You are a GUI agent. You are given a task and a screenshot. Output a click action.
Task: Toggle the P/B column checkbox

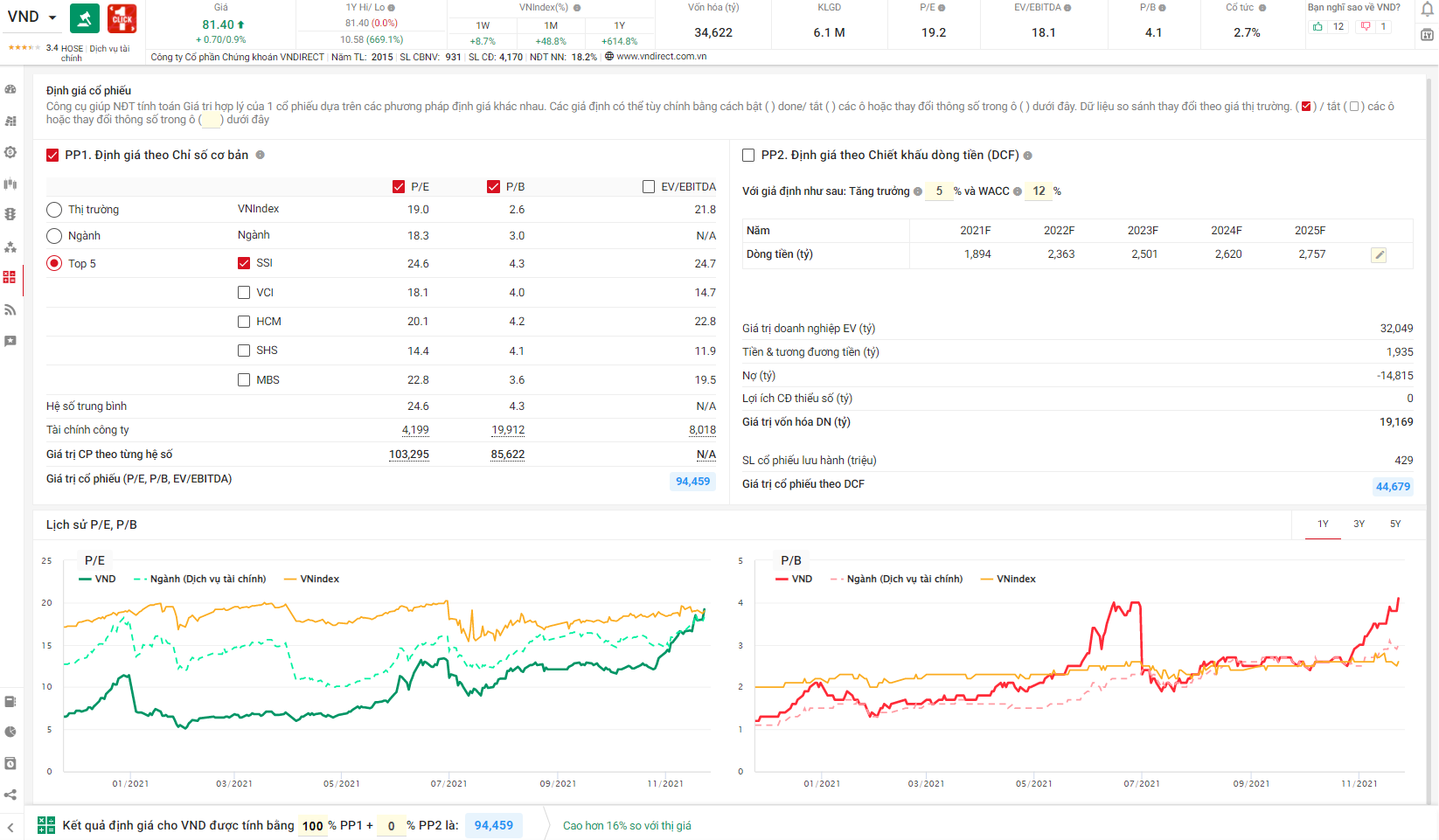point(494,186)
